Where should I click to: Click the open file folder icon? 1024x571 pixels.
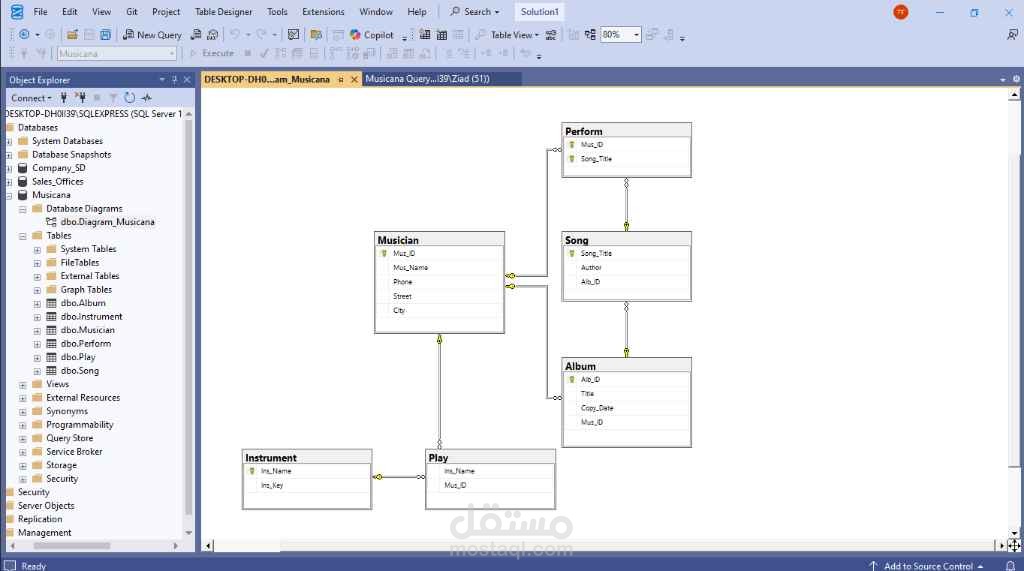pos(72,35)
